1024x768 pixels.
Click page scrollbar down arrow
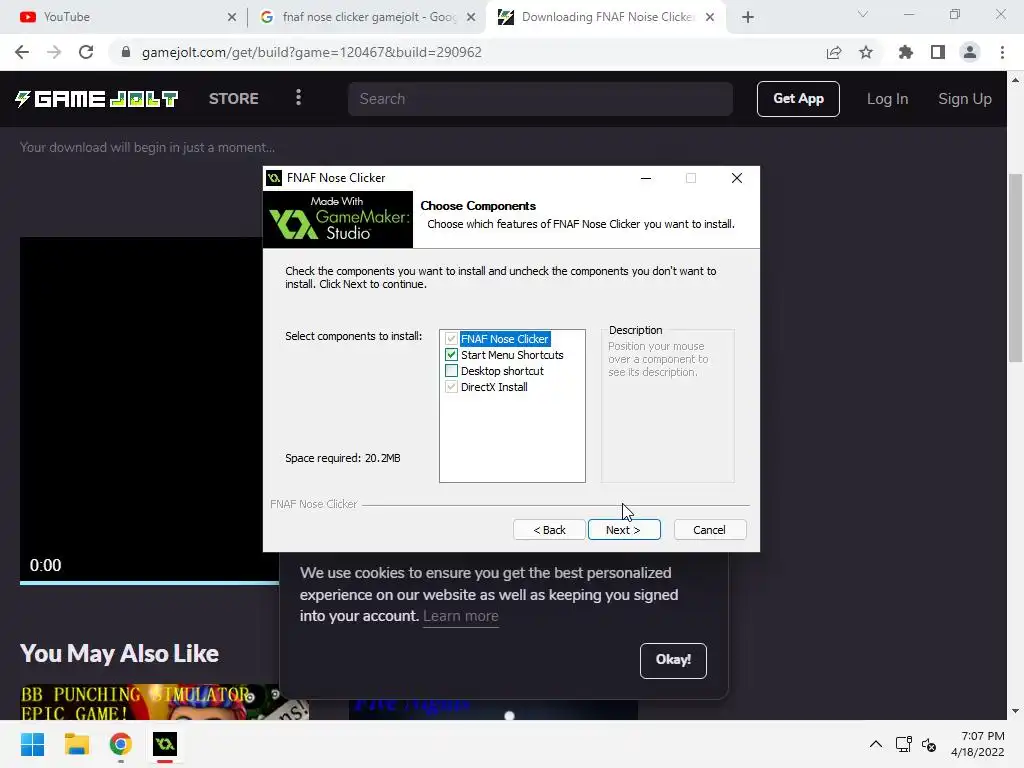pyautogui.click(x=1015, y=711)
